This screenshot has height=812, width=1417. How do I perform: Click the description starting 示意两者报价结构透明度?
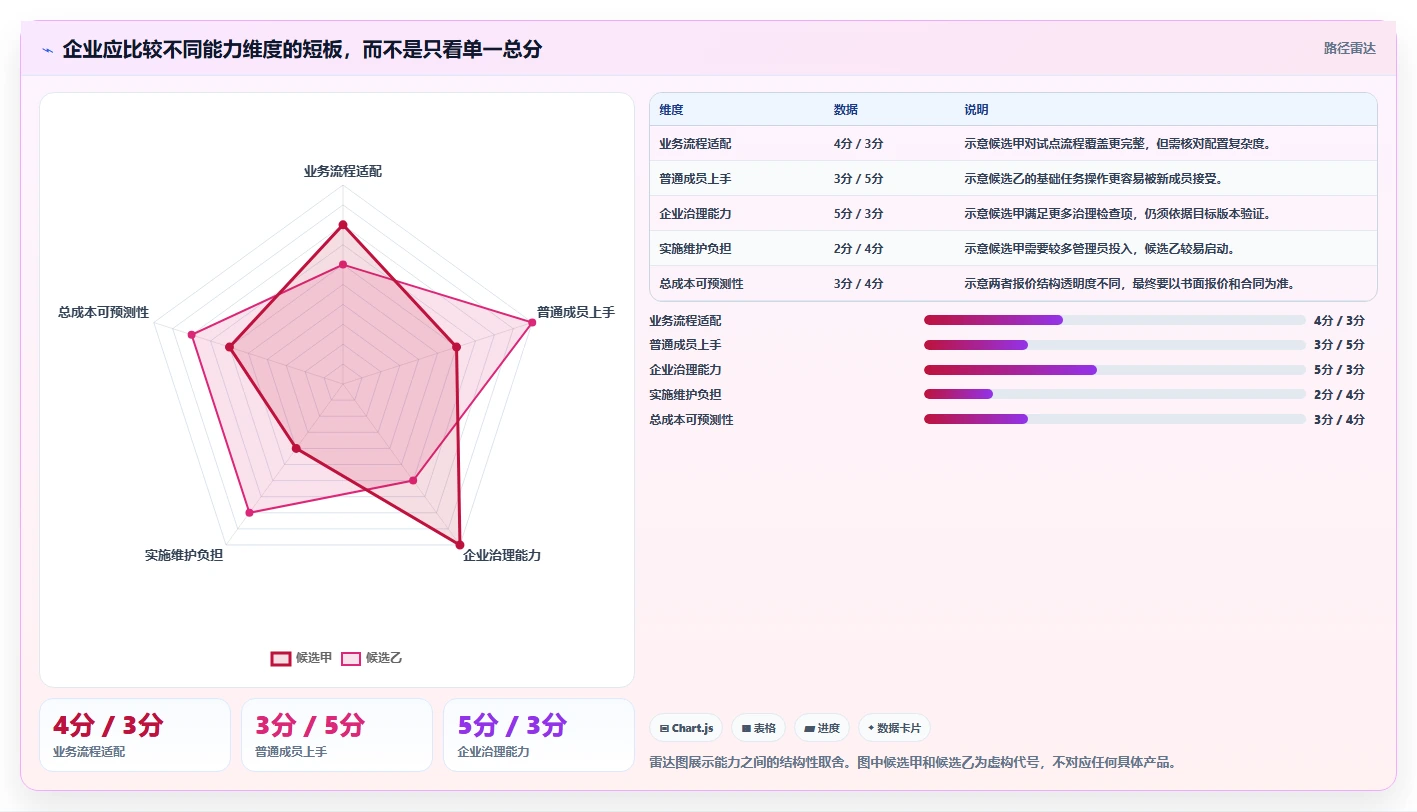[x=1130, y=284]
